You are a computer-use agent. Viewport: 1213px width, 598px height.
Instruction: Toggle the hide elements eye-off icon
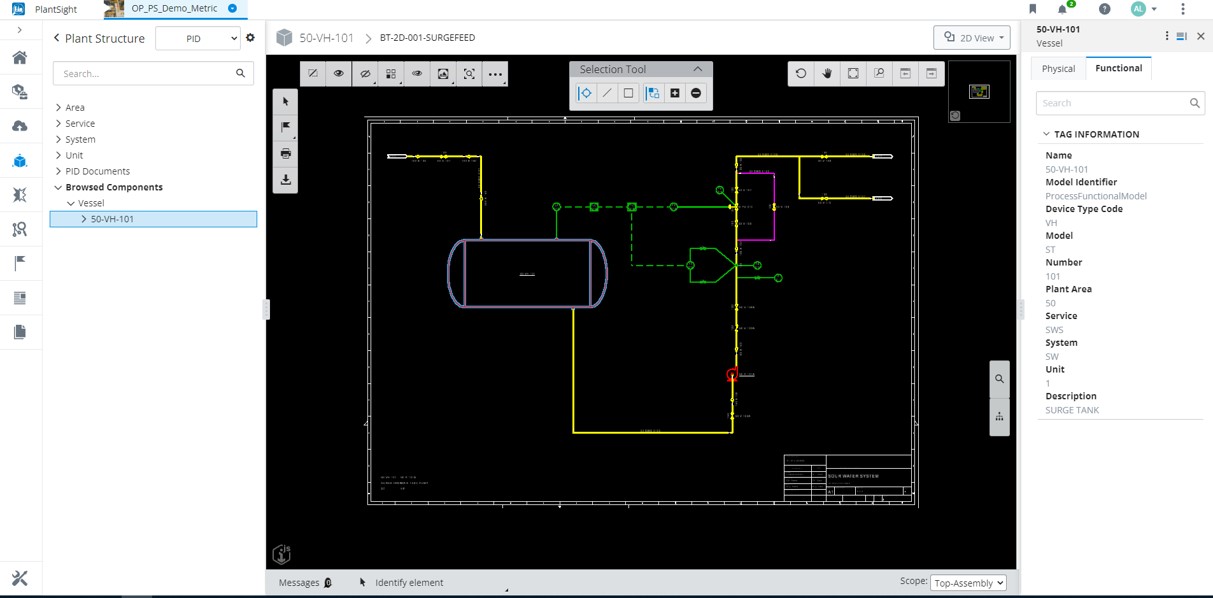(366, 73)
